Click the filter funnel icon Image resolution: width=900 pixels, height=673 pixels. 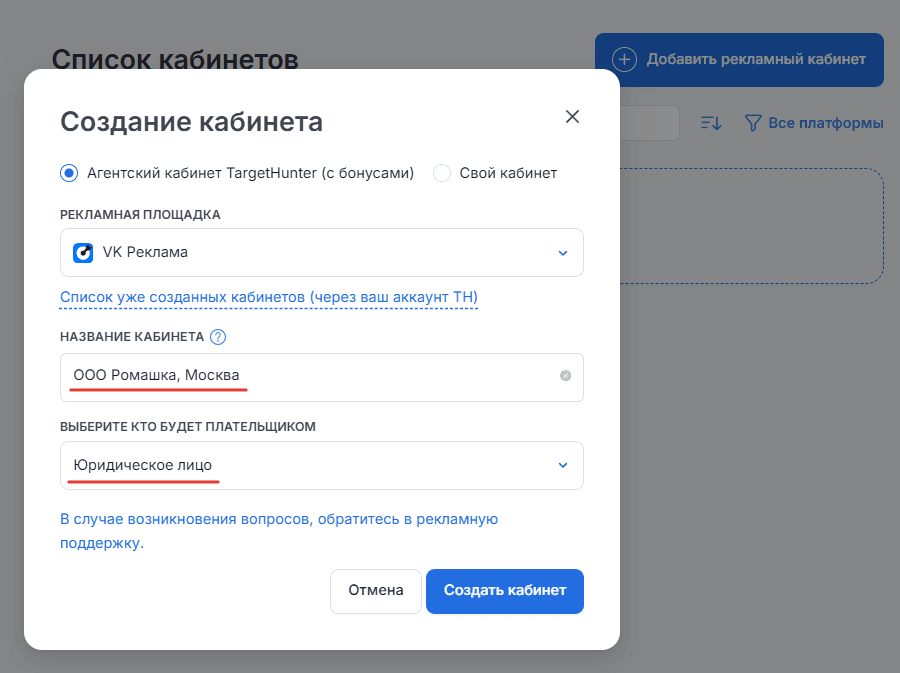[753, 123]
